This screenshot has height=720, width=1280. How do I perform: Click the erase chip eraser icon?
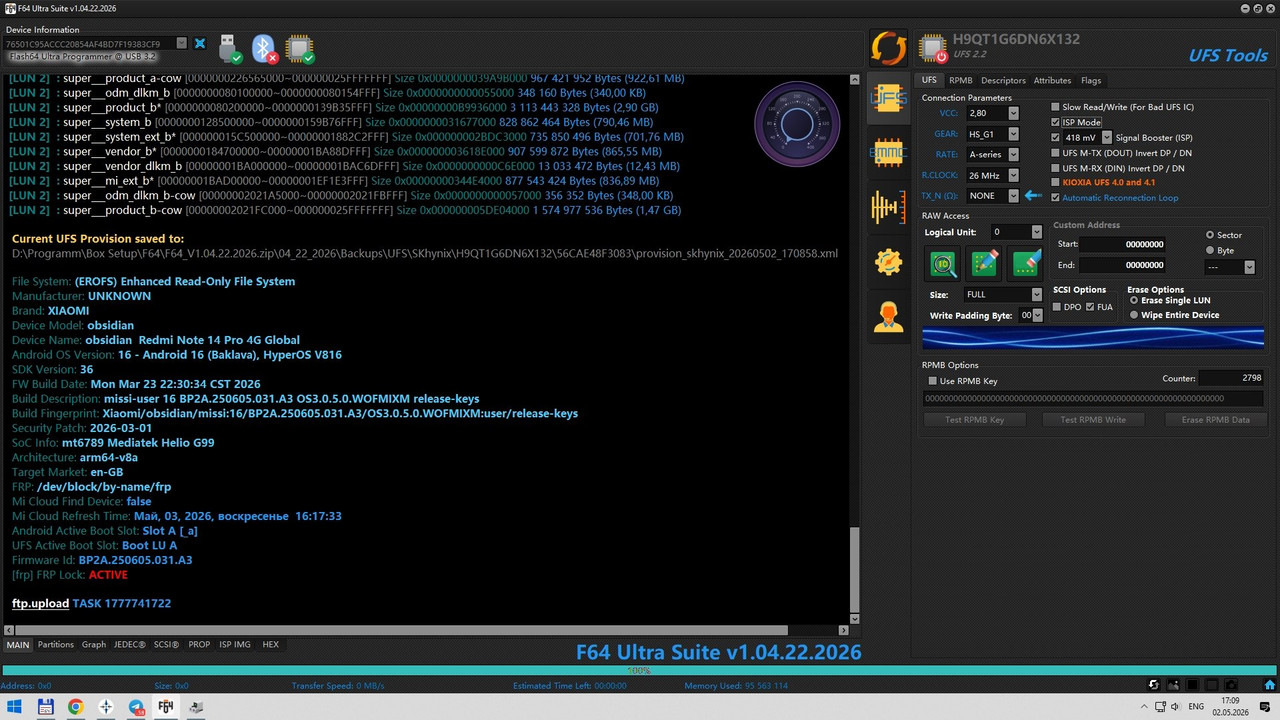click(1027, 263)
